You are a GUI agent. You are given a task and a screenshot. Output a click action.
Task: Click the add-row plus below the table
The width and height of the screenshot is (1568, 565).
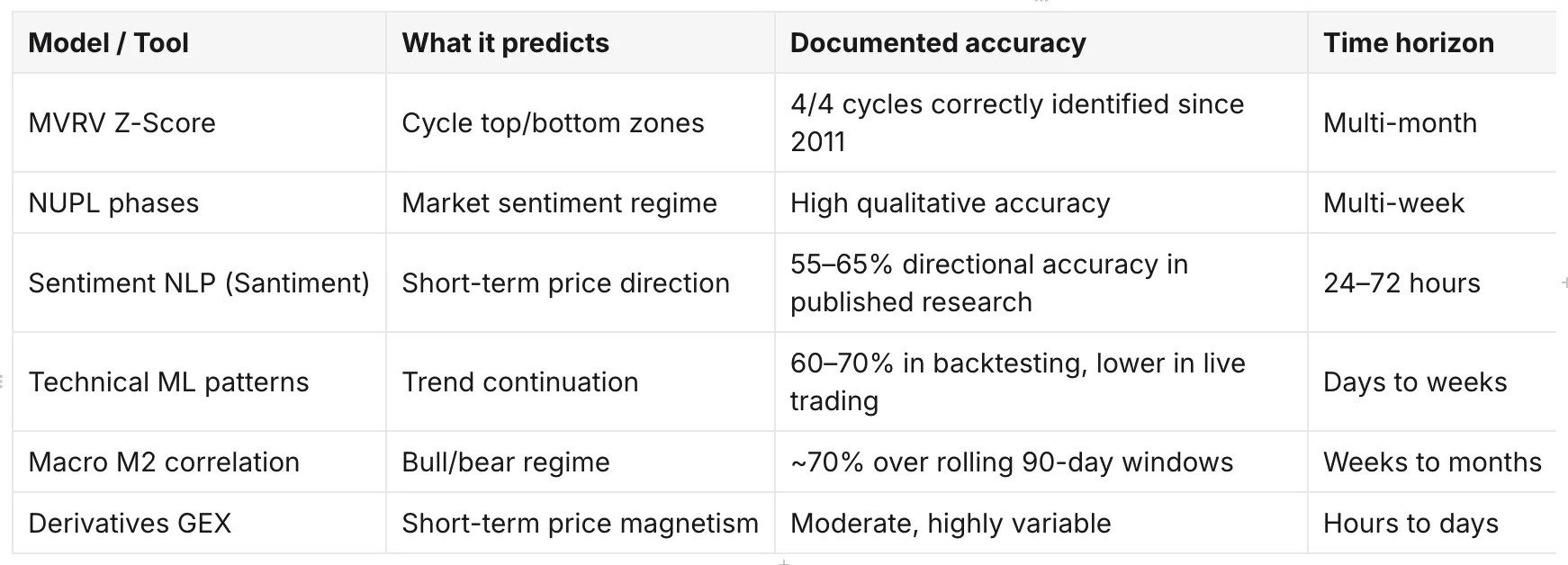(x=784, y=561)
